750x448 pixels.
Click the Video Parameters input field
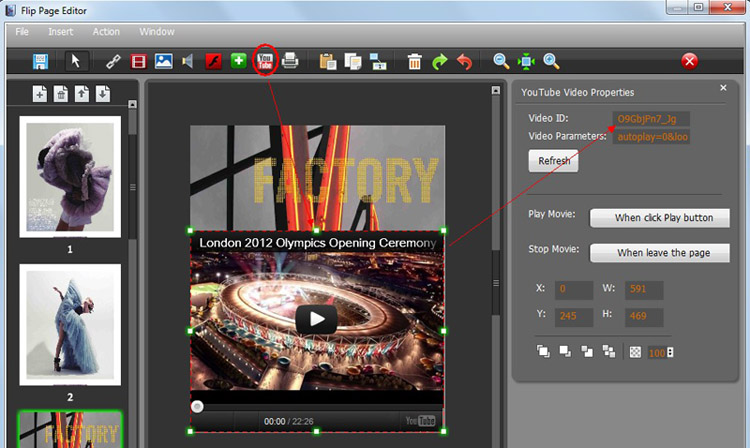[651, 137]
